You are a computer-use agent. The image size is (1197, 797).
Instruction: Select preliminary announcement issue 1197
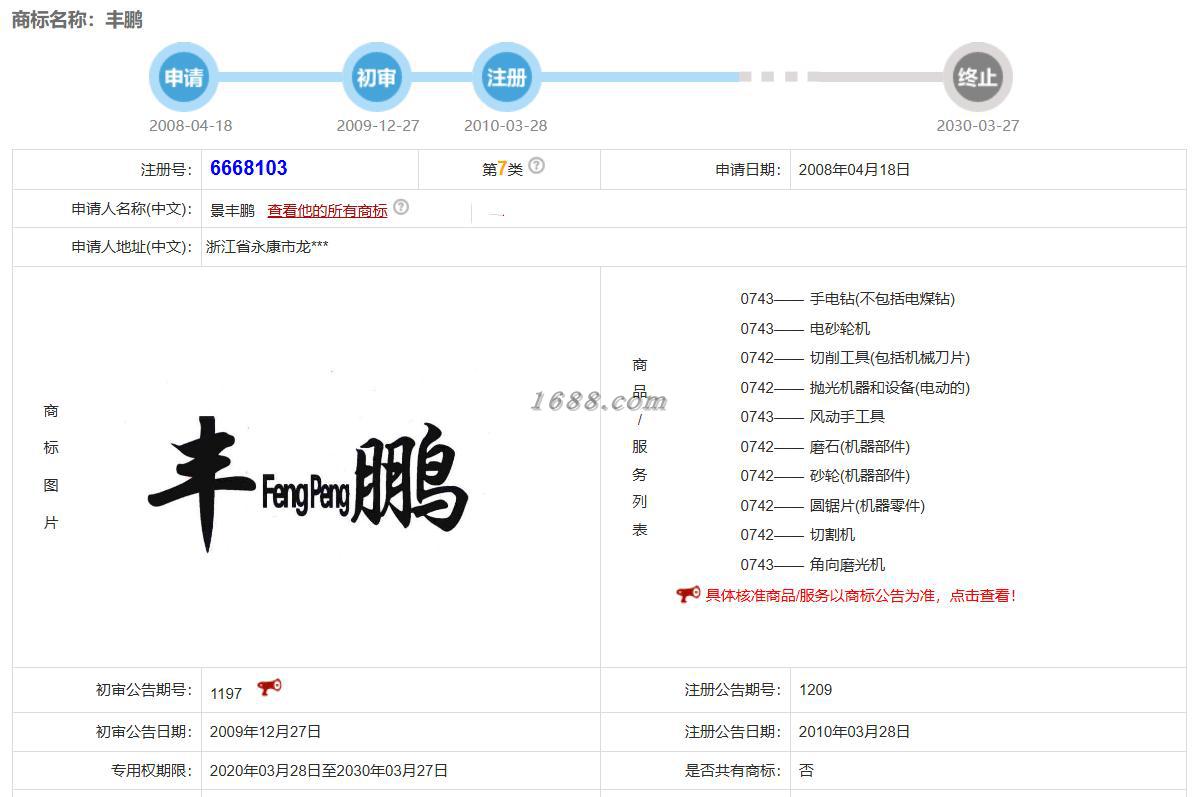pos(226,693)
